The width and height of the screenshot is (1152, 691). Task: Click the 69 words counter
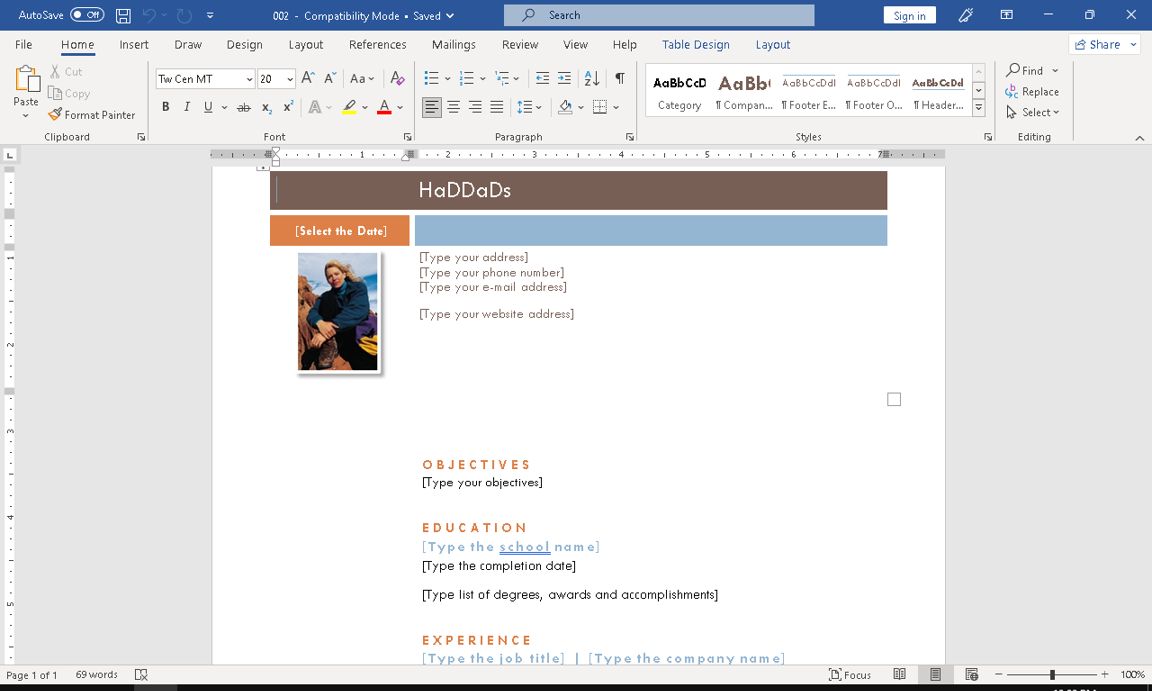(x=96, y=674)
